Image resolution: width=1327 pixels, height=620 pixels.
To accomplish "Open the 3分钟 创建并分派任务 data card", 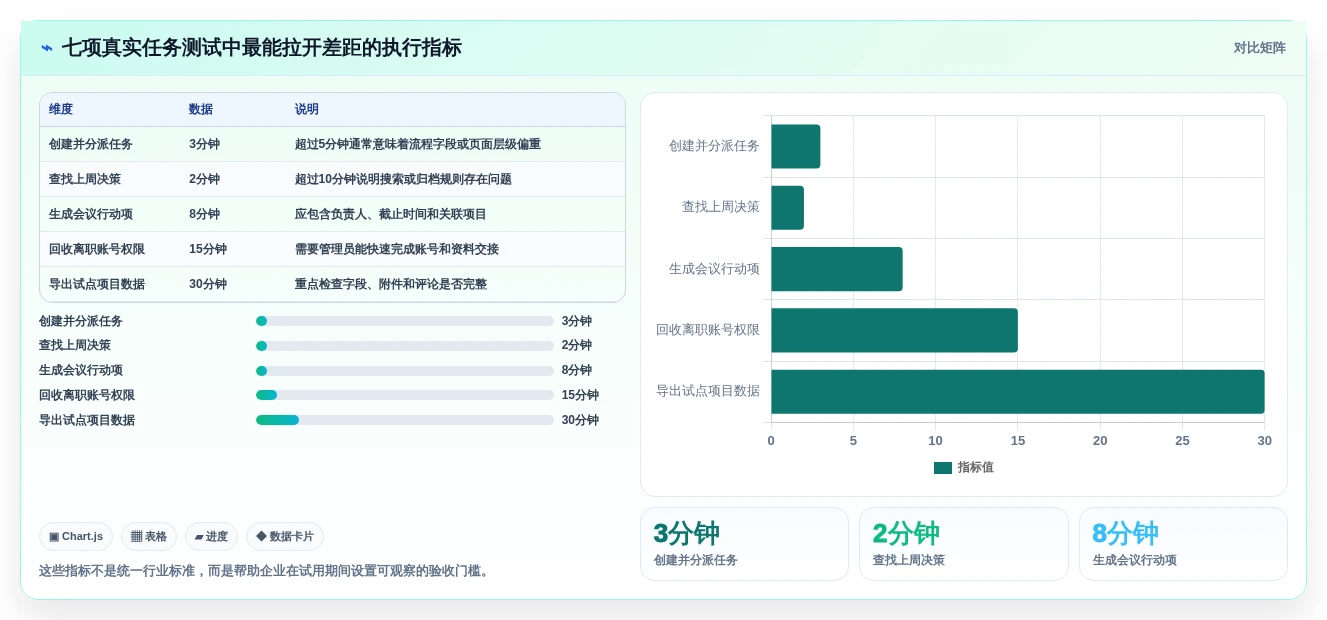I will pyautogui.click(x=744, y=544).
